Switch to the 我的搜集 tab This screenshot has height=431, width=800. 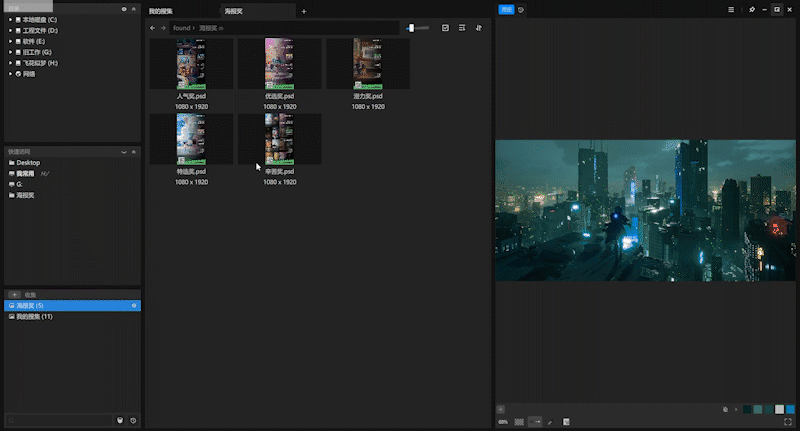[x=161, y=11]
